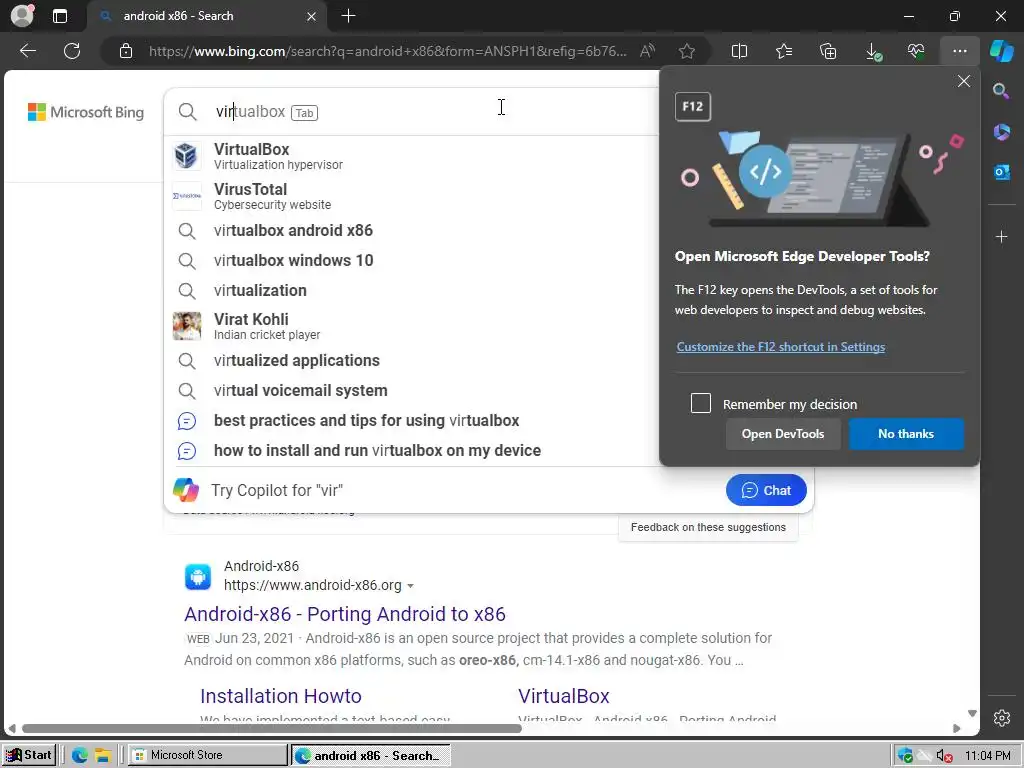Viewport: 1024px width, 768px height.
Task: Click the Open DevTools button
Action: 783,434
